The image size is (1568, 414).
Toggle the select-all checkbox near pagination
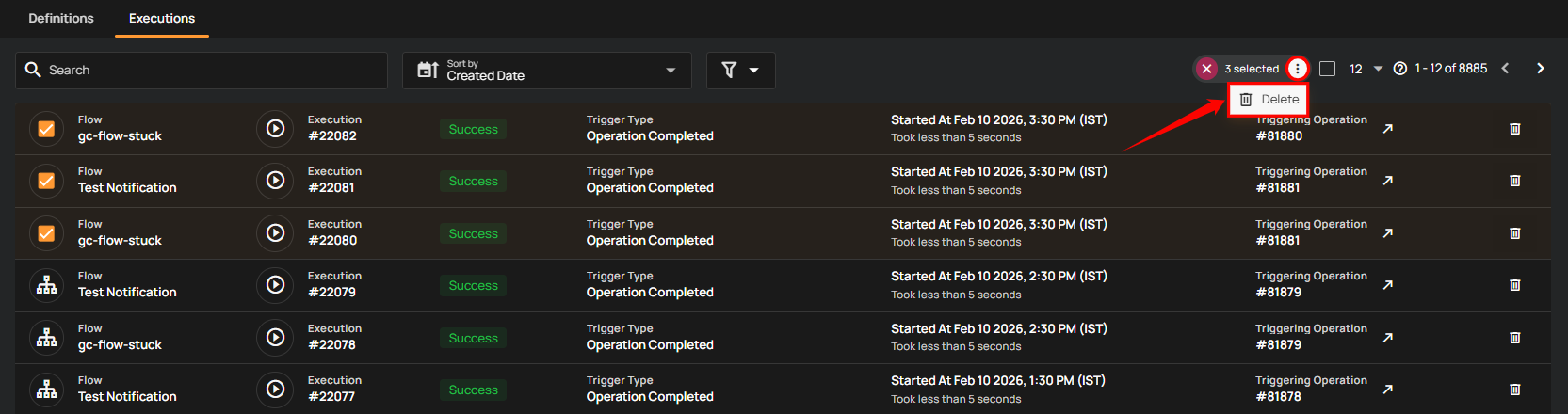tap(1327, 69)
